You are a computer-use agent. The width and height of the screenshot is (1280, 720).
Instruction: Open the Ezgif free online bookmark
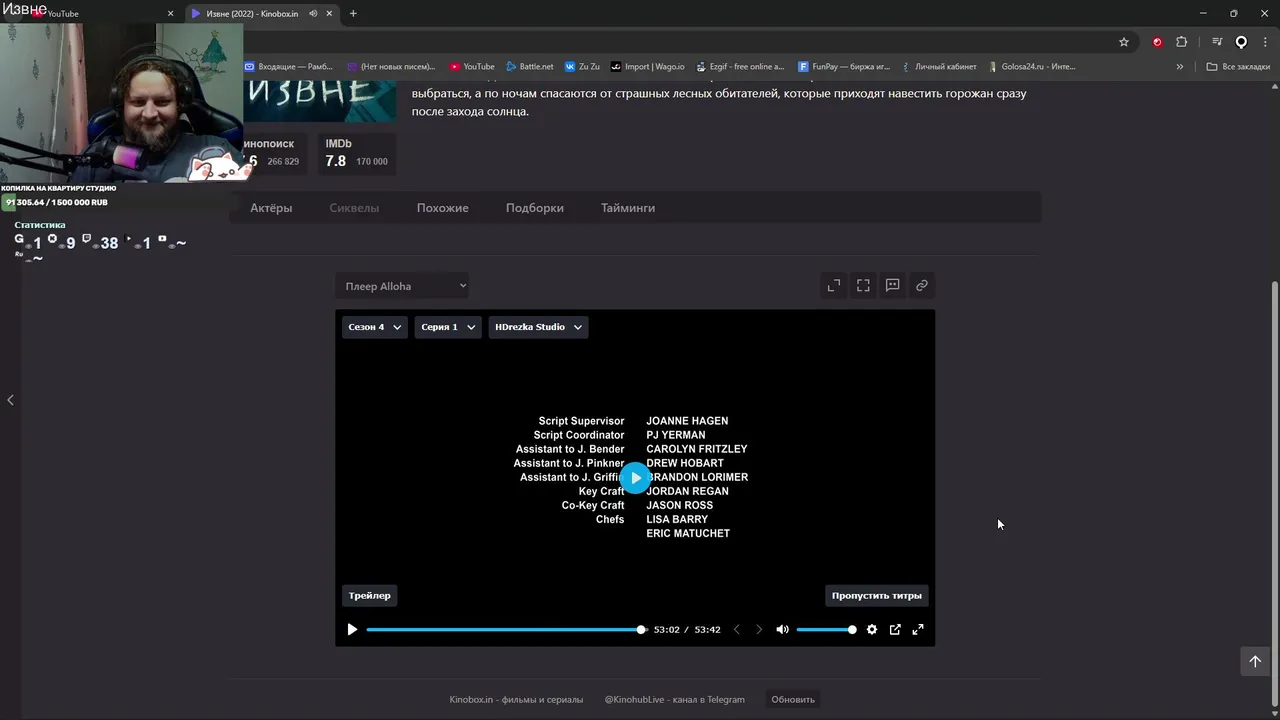(x=740, y=67)
